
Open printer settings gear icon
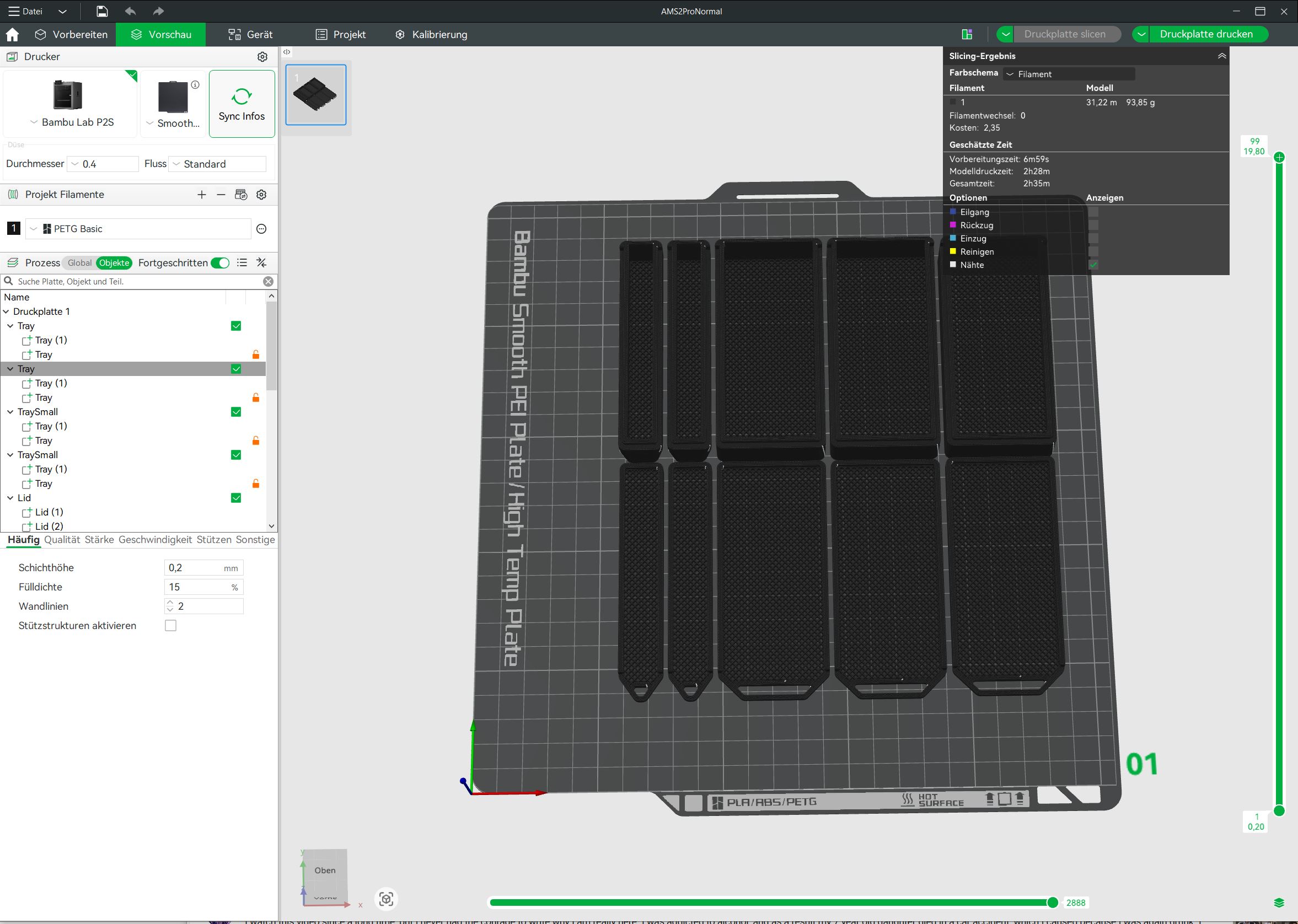tap(262, 57)
